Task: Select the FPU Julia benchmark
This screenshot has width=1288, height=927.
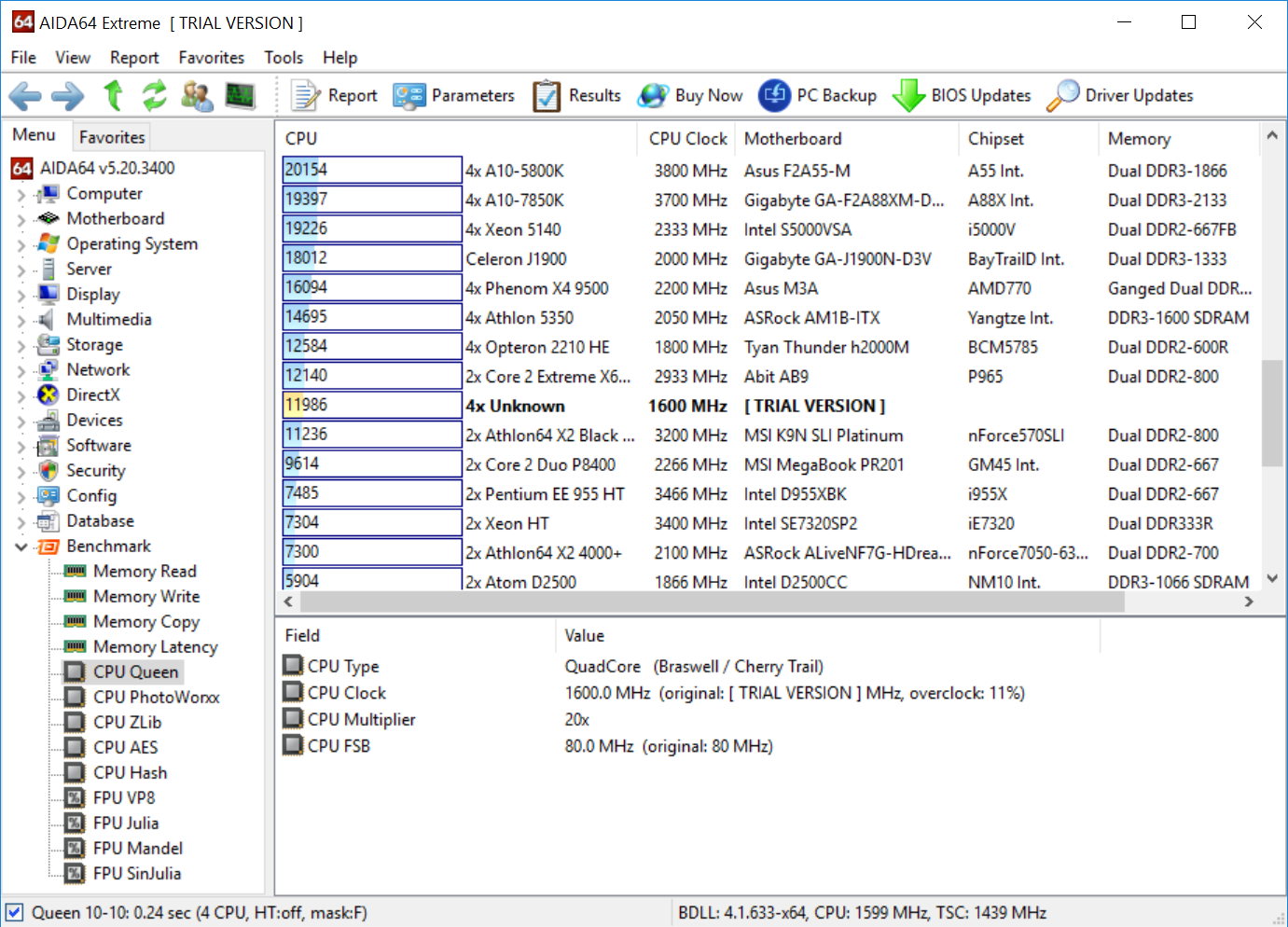Action: click(126, 823)
